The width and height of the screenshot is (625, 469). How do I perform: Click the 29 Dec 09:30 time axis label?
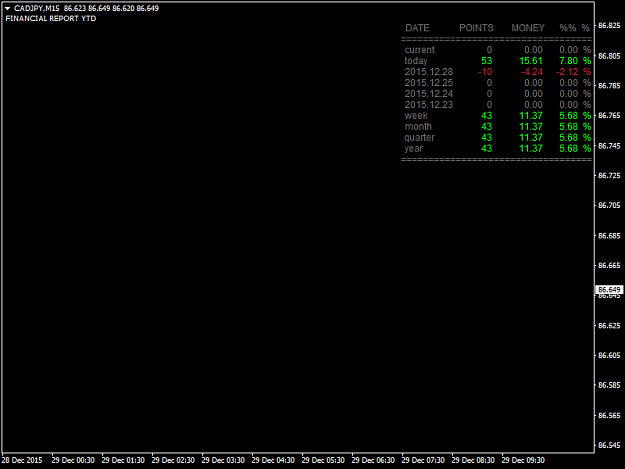pos(523,460)
